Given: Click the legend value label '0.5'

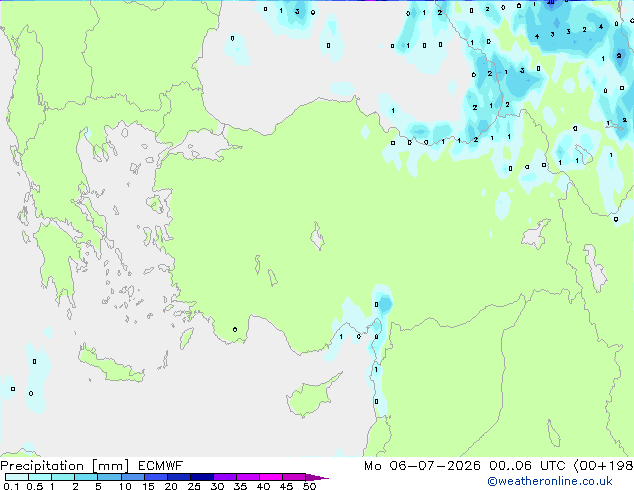Looking at the screenshot, I should pyautogui.click(x=35, y=486).
